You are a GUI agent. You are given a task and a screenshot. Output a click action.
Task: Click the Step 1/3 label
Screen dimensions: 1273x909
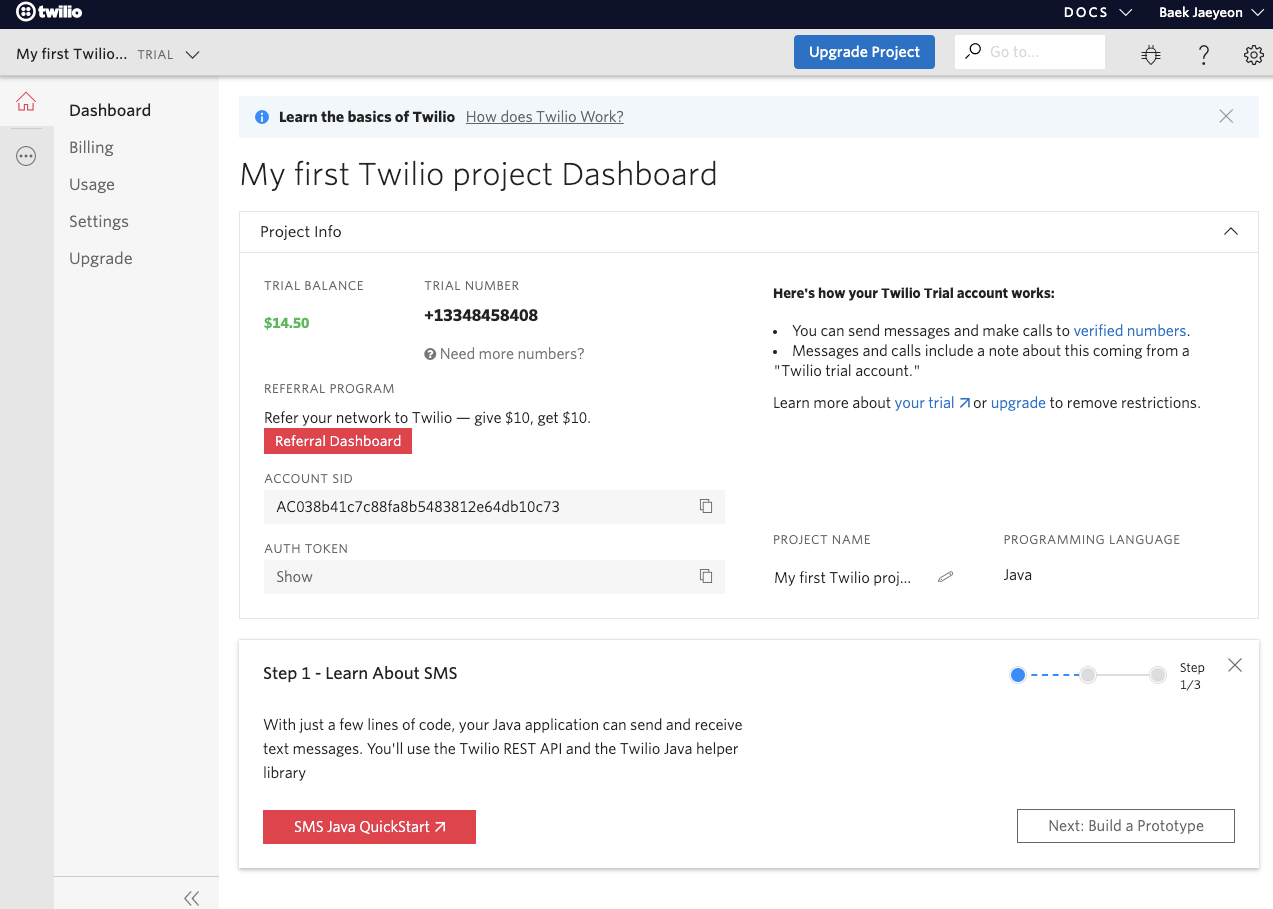1191,676
